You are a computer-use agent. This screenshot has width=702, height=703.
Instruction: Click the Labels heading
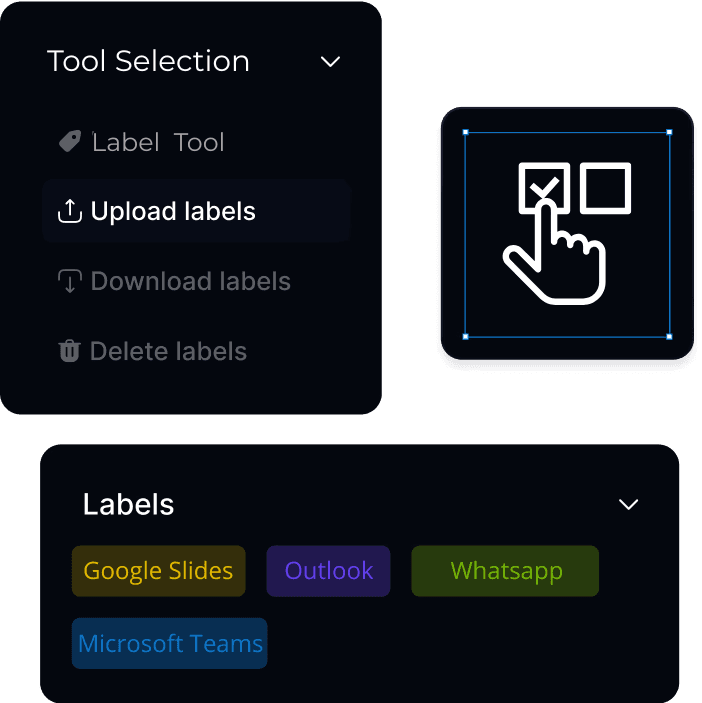point(128,504)
